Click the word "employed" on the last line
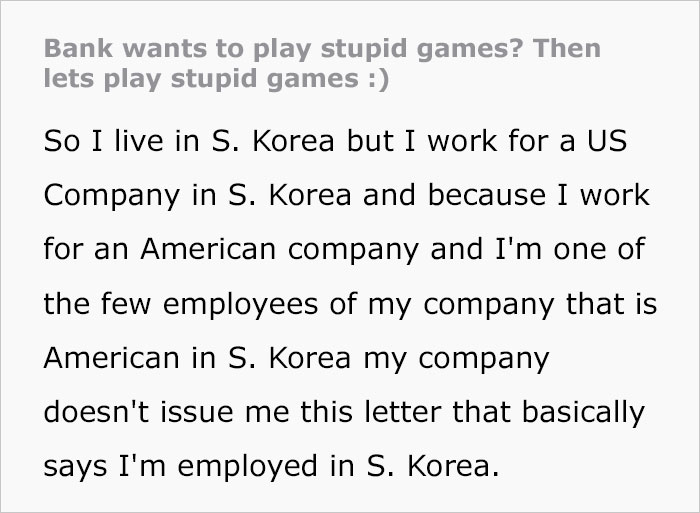The width and height of the screenshot is (700, 513). click(256, 464)
